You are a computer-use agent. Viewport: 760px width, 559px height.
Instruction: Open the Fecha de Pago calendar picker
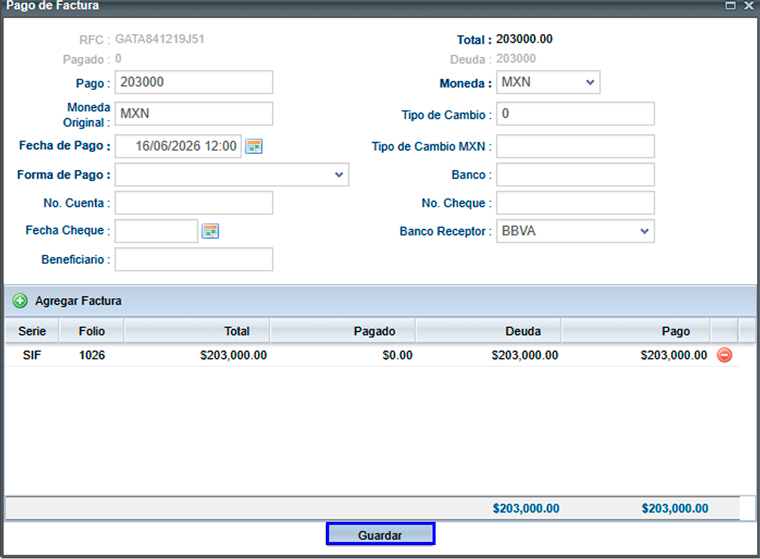click(x=254, y=146)
